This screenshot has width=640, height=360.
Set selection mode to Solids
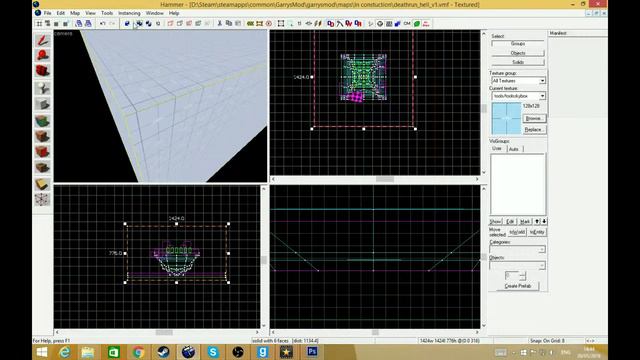pos(518,62)
